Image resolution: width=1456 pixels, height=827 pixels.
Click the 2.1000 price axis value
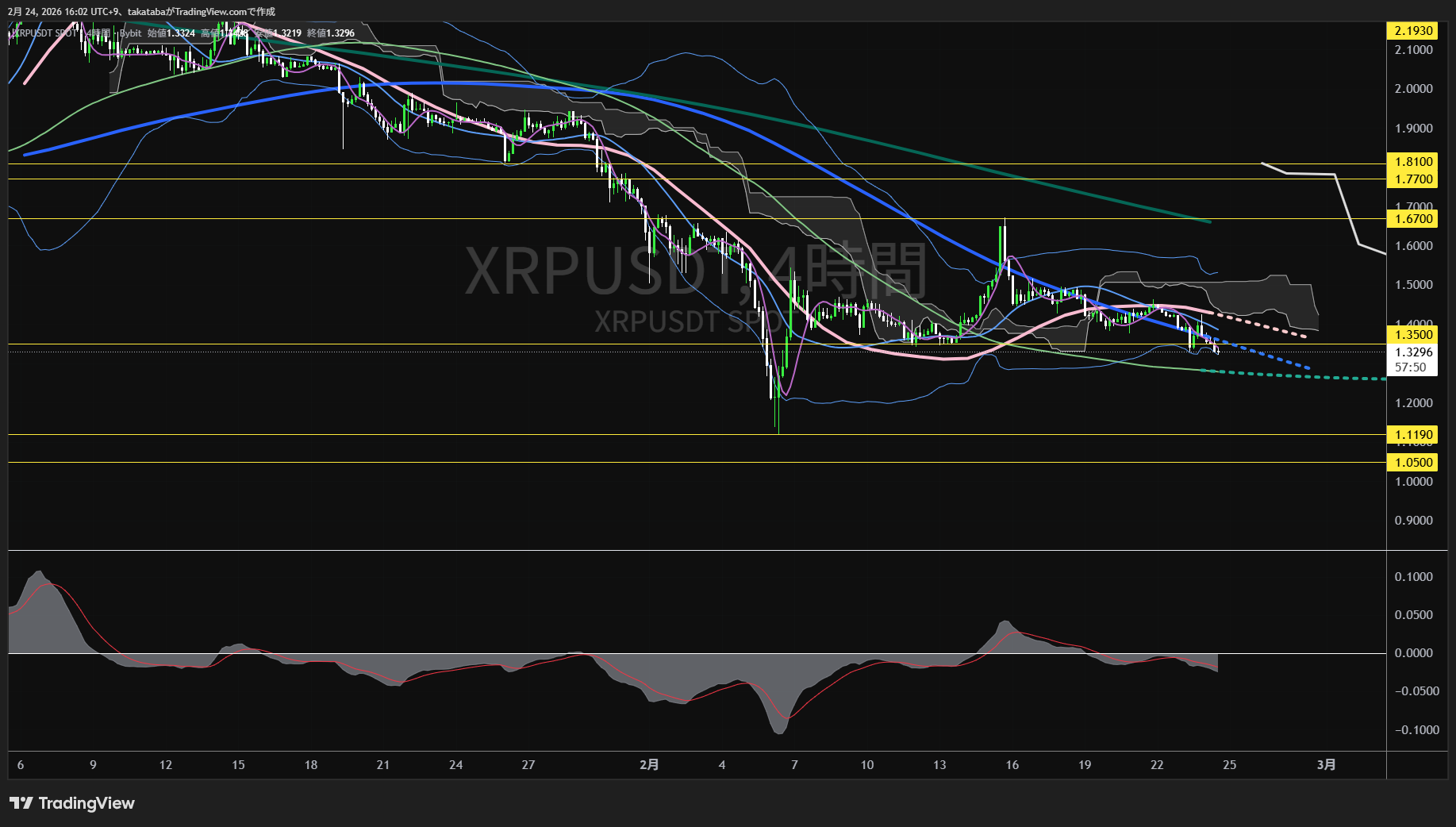(x=1413, y=50)
